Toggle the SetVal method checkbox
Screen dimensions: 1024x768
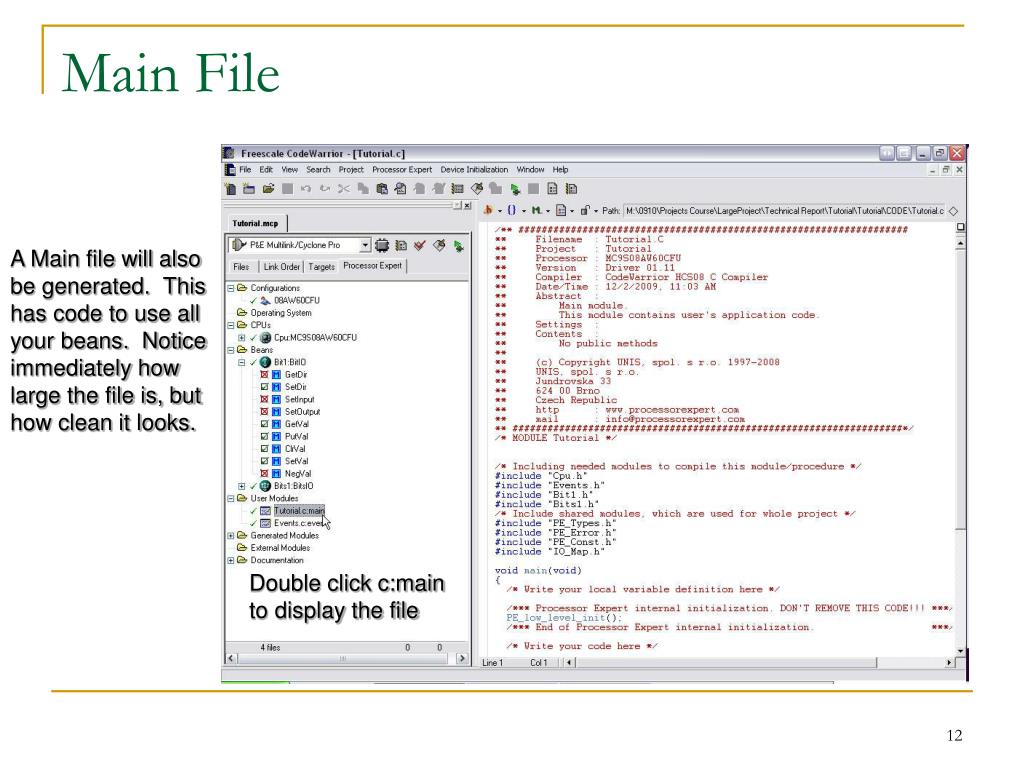[264, 461]
